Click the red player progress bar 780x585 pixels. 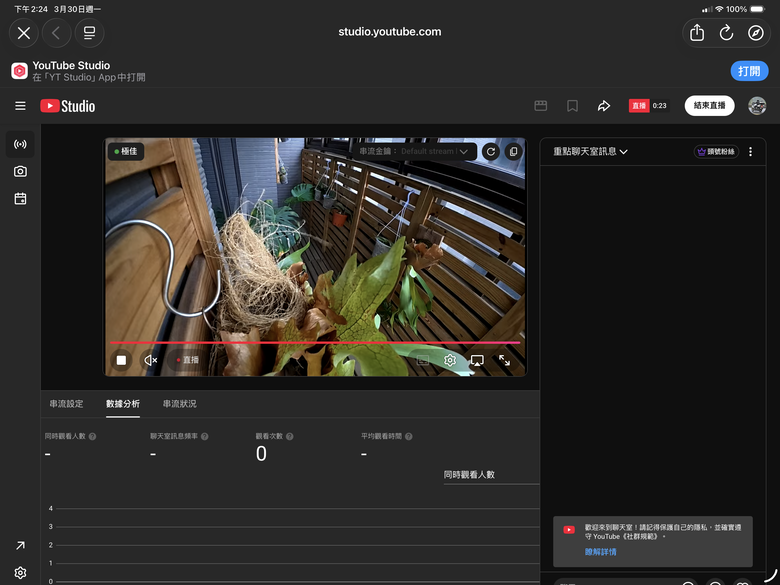[315, 343]
